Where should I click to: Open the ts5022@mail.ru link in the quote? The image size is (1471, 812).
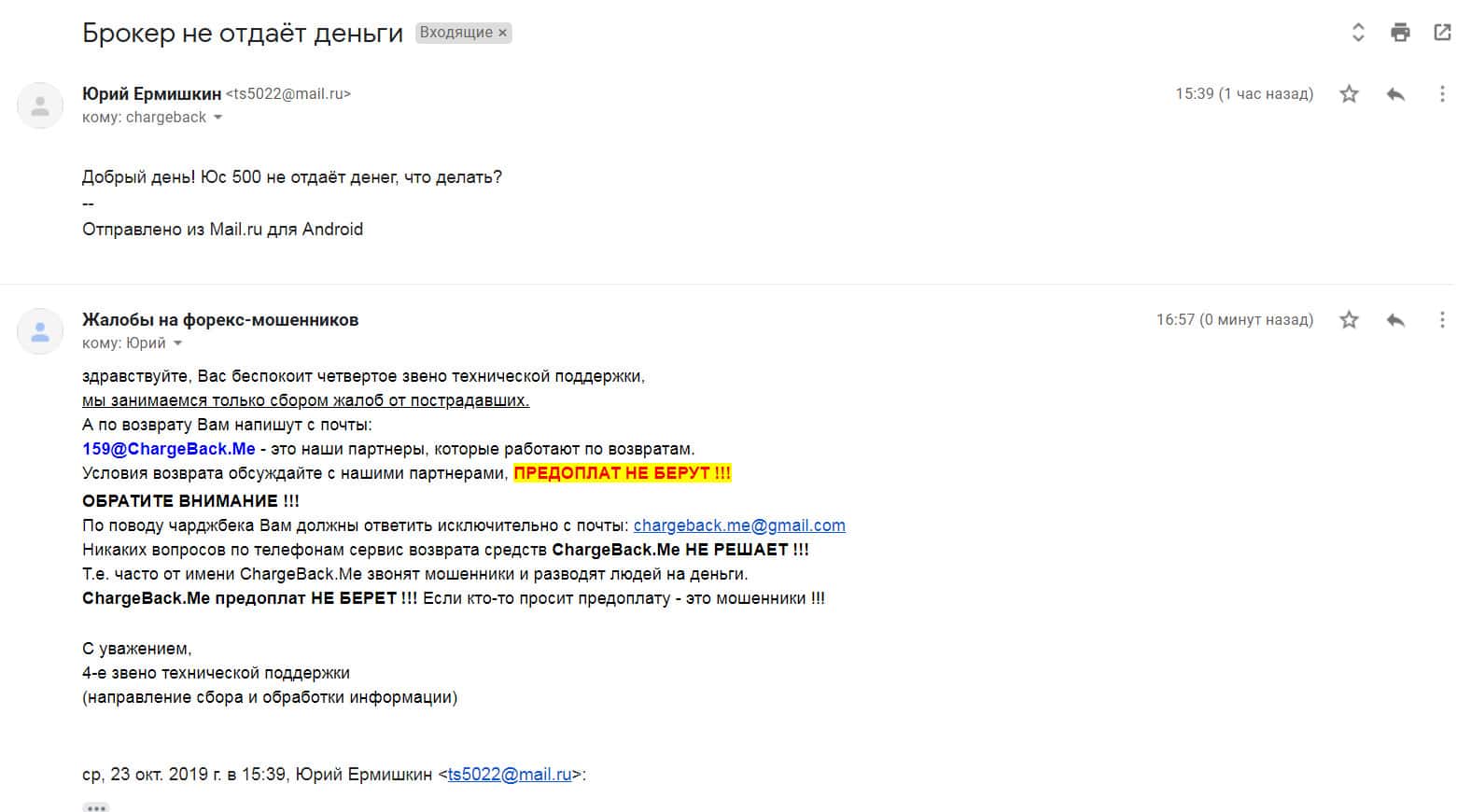tap(510, 775)
